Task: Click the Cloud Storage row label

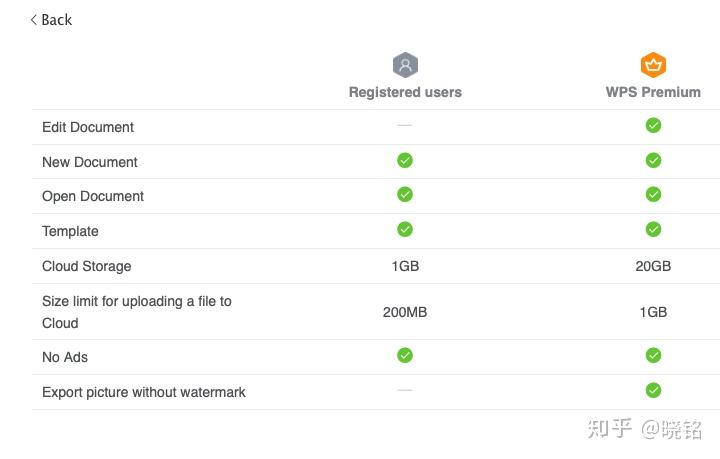Action: 86,267
